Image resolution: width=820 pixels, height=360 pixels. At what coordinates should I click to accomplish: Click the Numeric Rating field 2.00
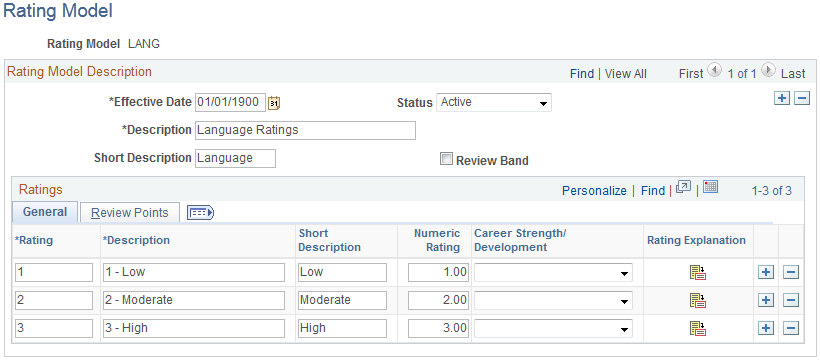pyautogui.click(x=438, y=300)
